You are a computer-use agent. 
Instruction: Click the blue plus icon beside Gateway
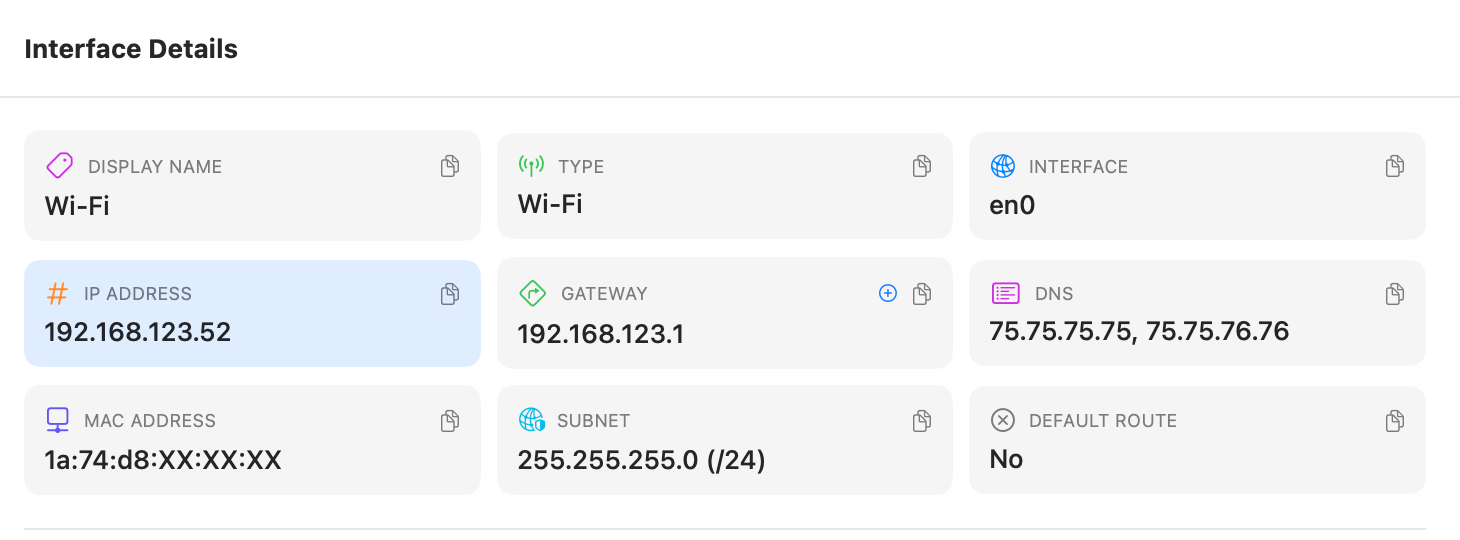[x=887, y=293]
